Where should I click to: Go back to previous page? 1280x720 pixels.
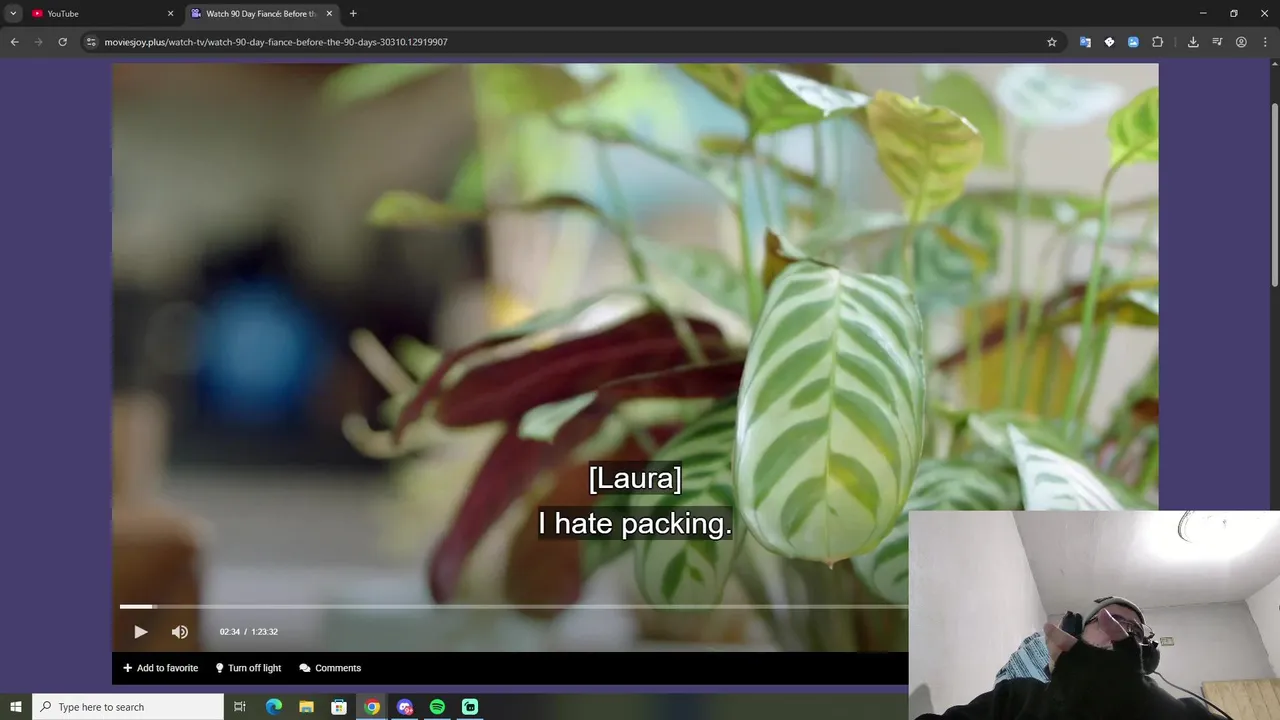click(x=14, y=42)
